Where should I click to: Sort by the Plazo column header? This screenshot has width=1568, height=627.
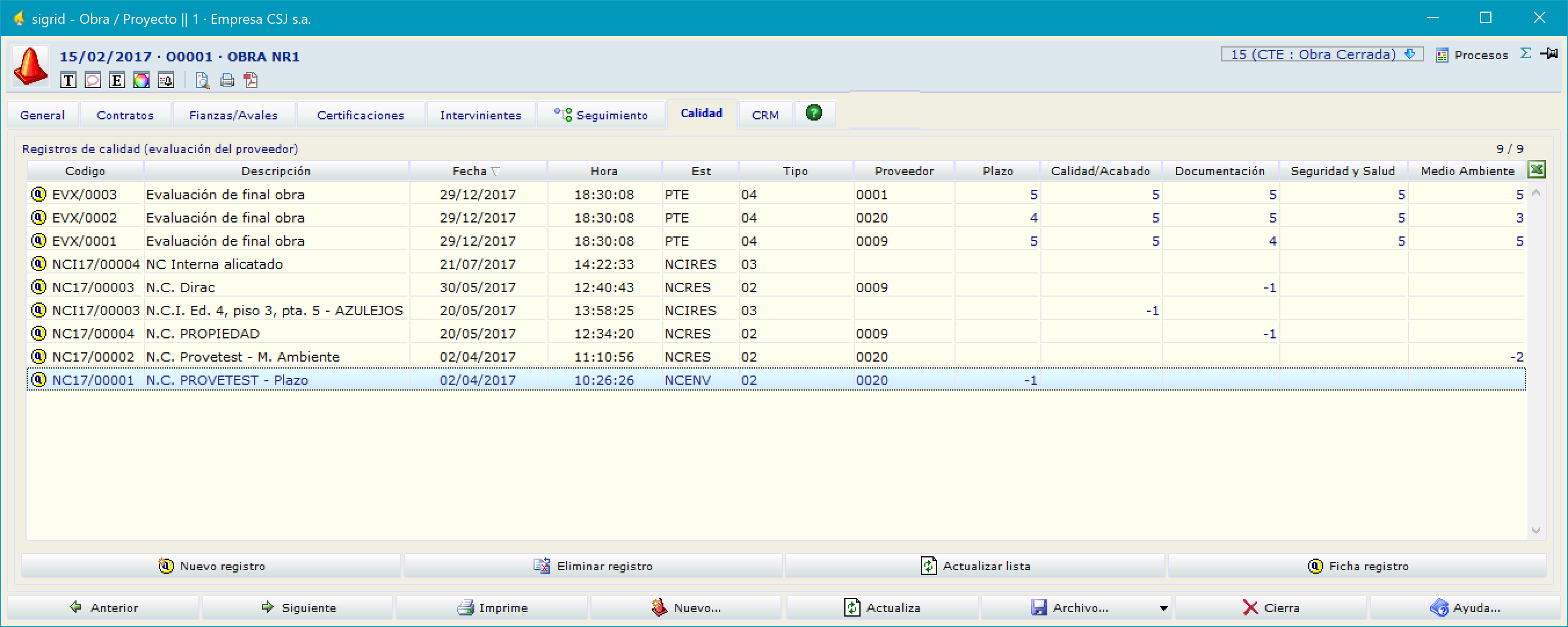(x=997, y=171)
